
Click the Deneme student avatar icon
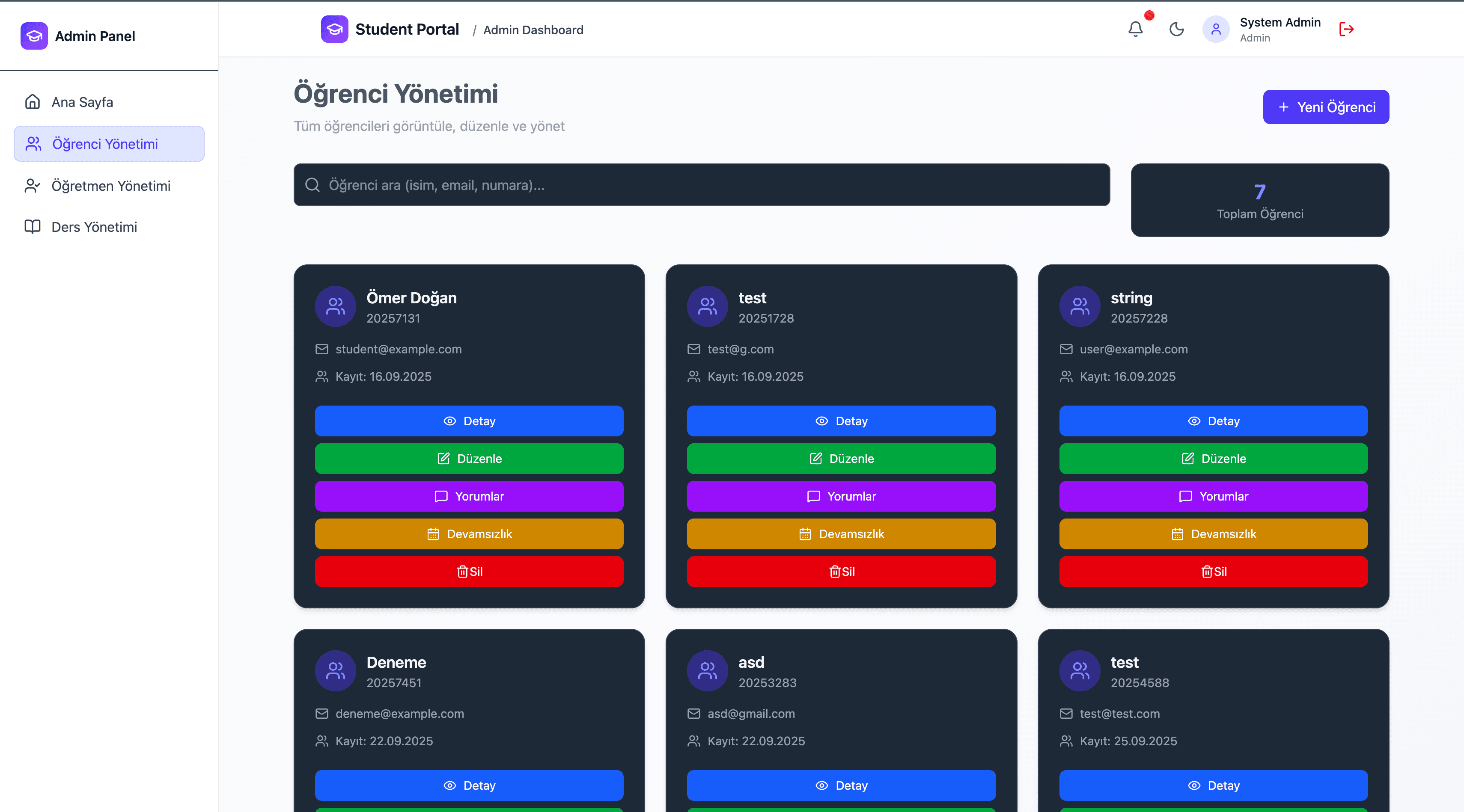335,671
